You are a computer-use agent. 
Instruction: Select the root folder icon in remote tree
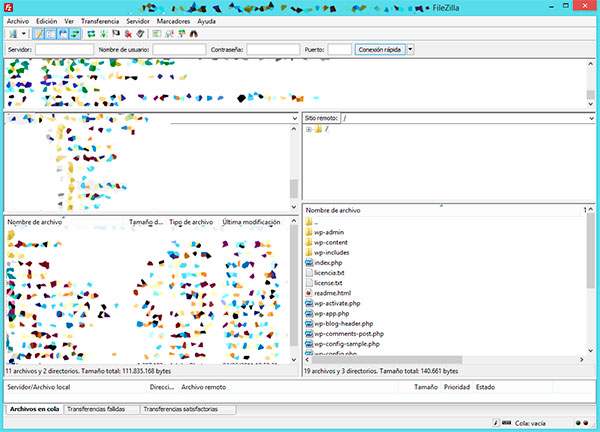click(x=318, y=129)
